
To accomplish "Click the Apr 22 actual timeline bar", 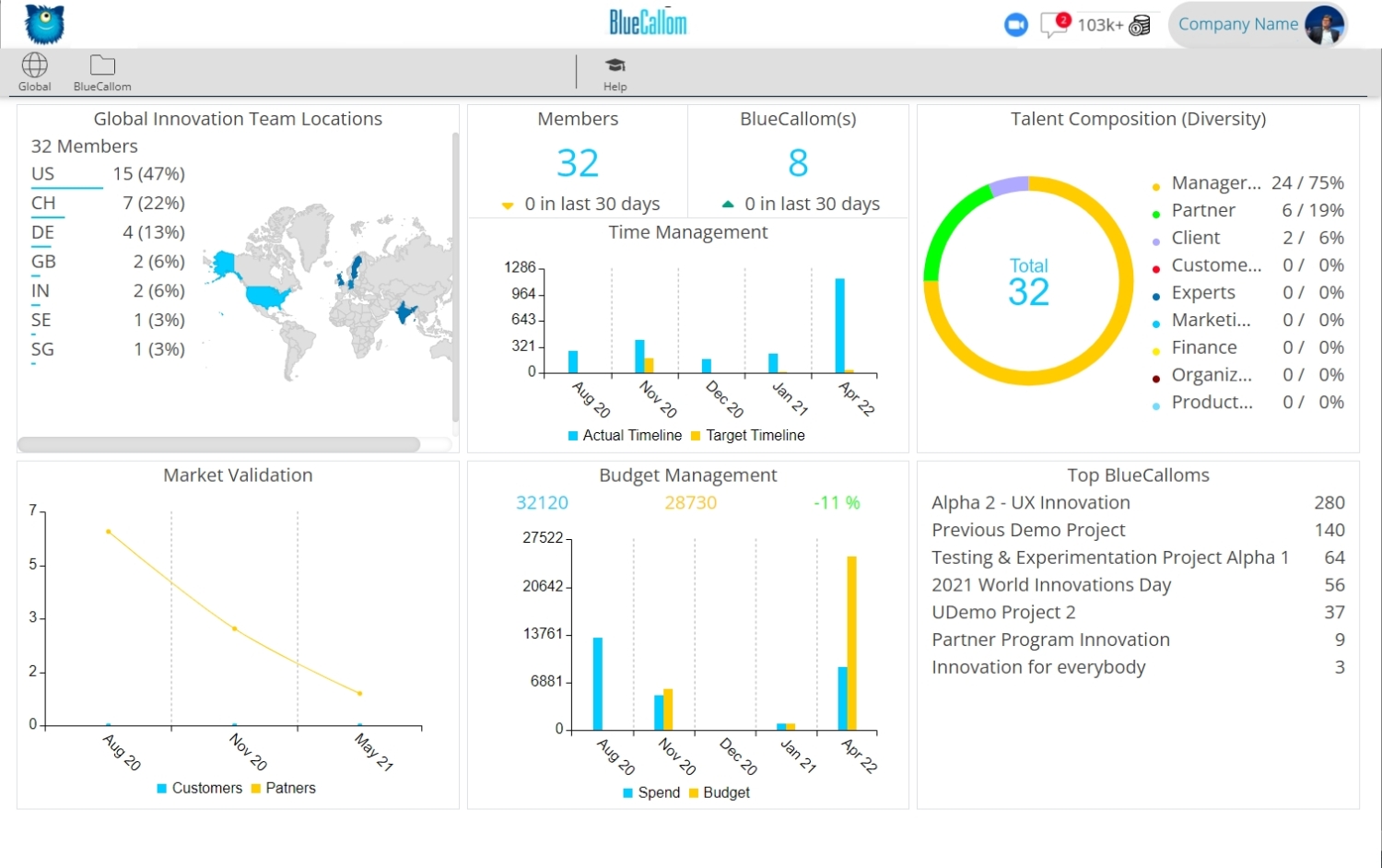I will [840, 325].
